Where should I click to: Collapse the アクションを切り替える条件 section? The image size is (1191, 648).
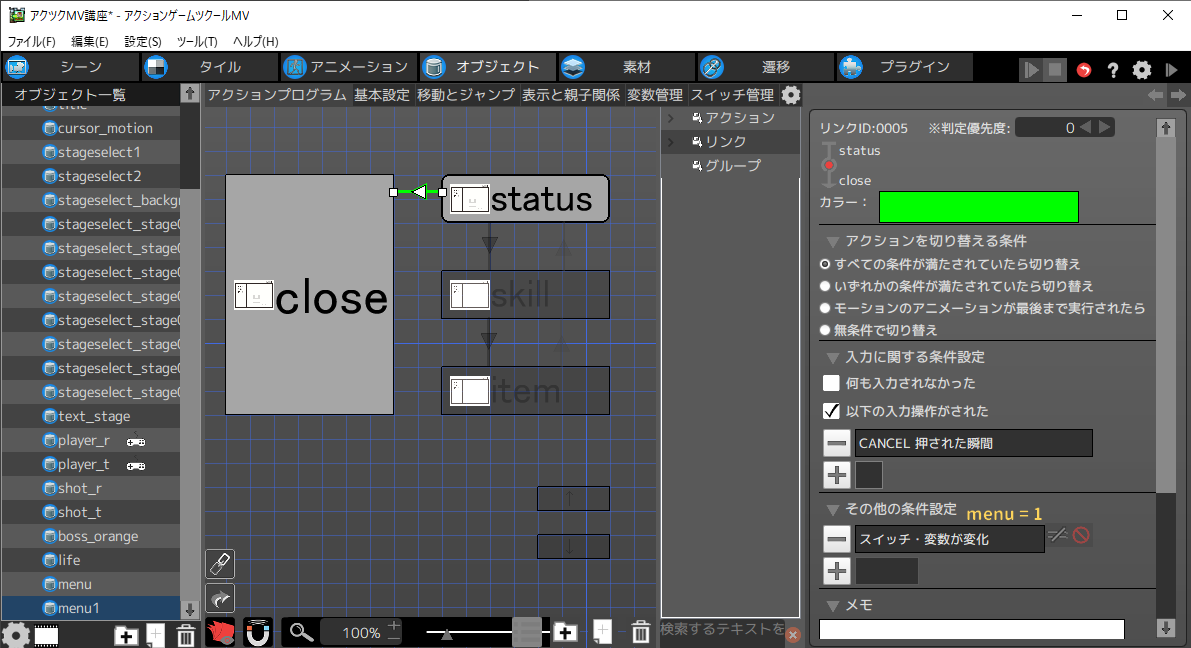832,241
